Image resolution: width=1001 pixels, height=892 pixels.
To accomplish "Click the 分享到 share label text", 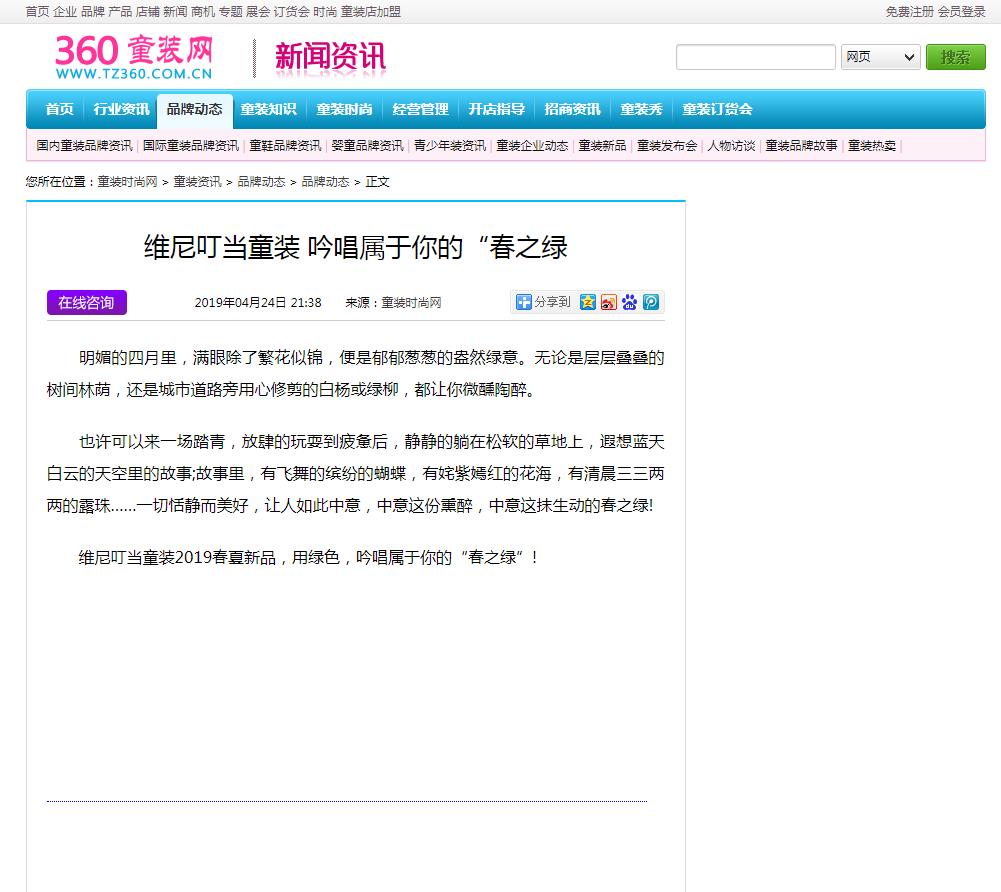I will click(x=552, y=302).
